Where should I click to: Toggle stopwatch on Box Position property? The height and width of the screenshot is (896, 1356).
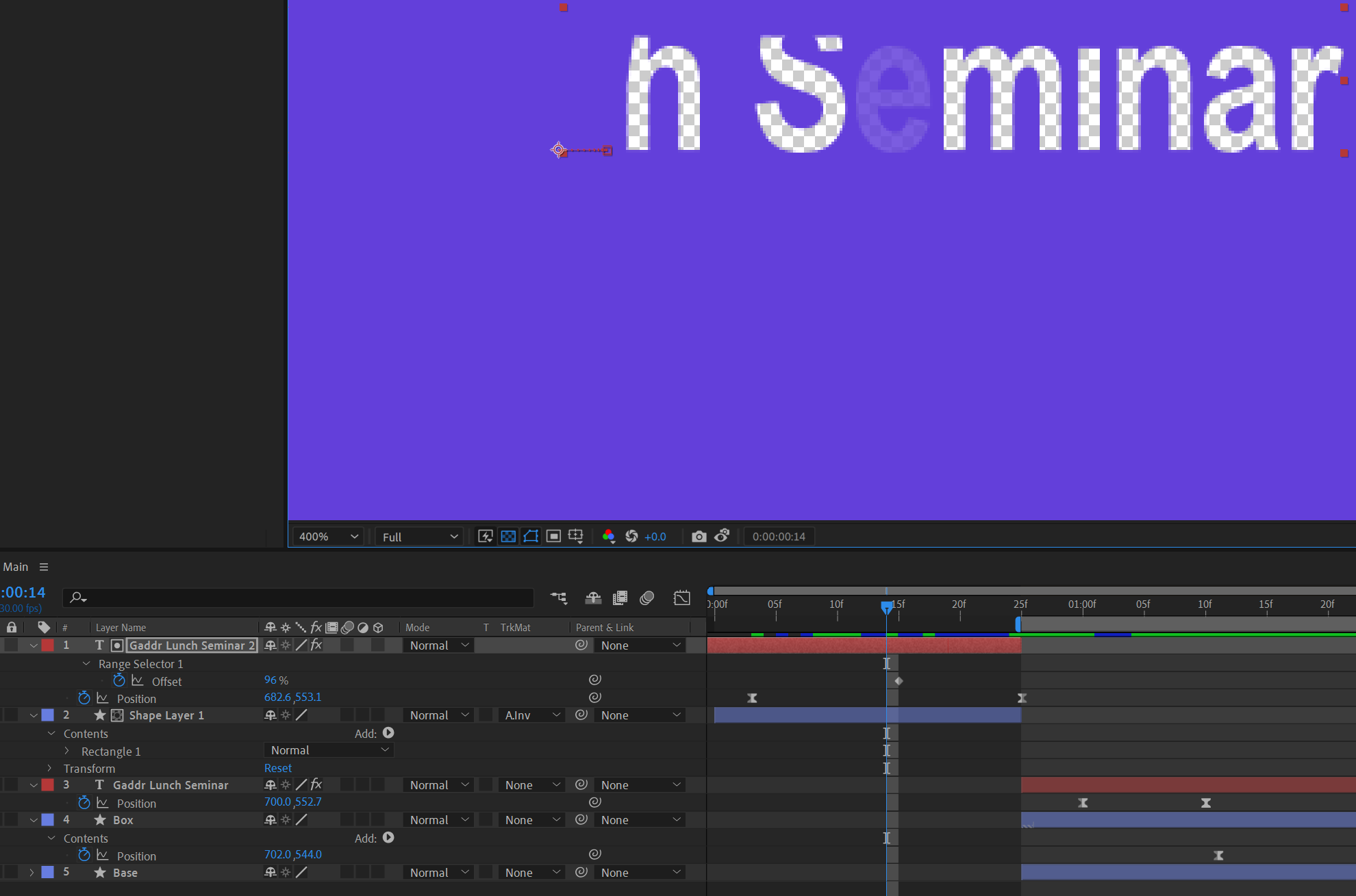(84, 855)
